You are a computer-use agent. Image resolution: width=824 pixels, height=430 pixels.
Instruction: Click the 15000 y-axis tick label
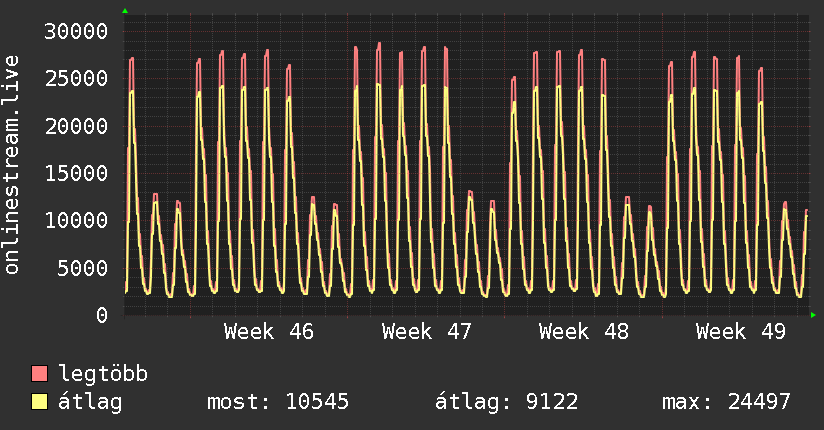(77, 173)
